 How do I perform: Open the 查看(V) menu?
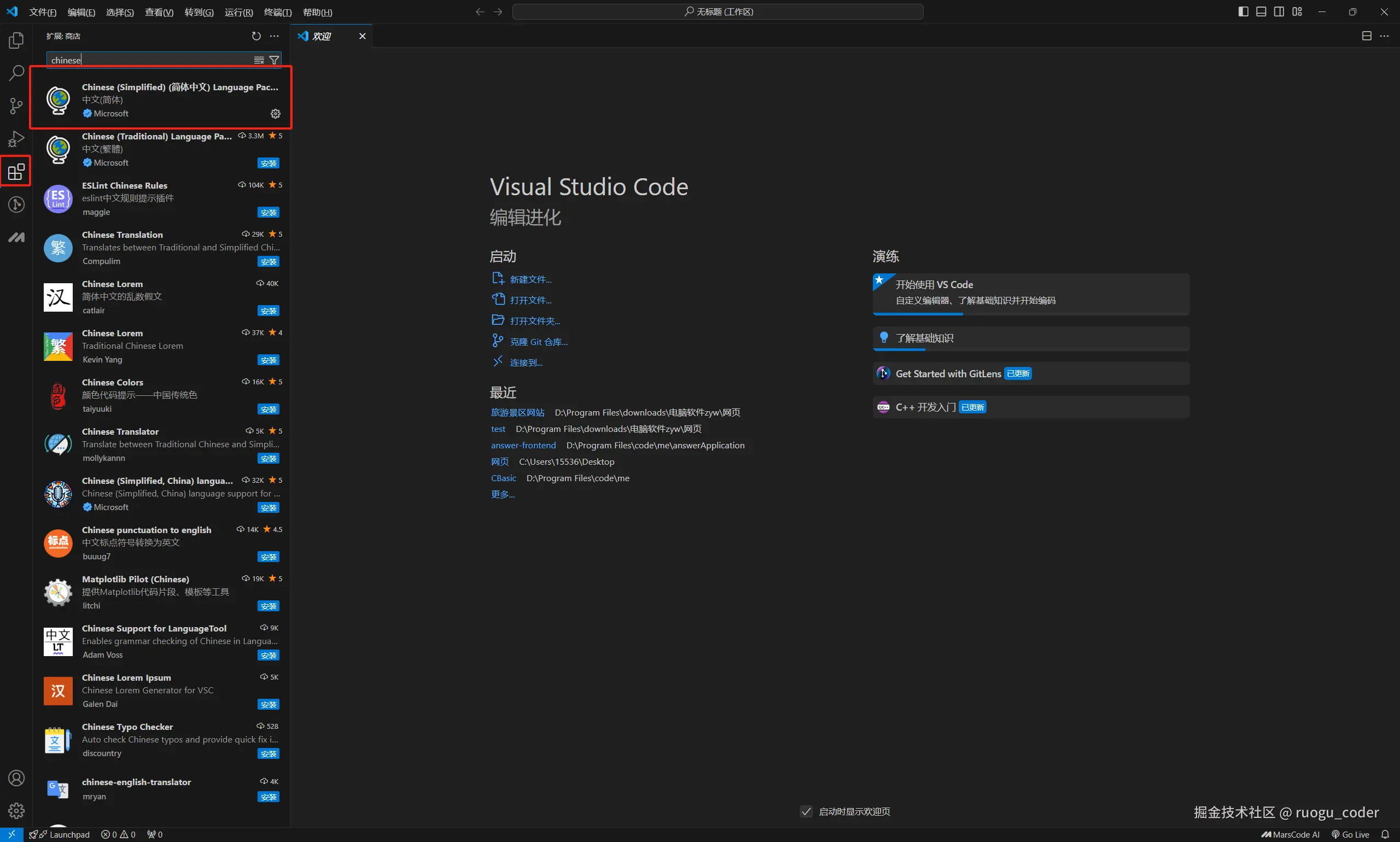point(159,12)
